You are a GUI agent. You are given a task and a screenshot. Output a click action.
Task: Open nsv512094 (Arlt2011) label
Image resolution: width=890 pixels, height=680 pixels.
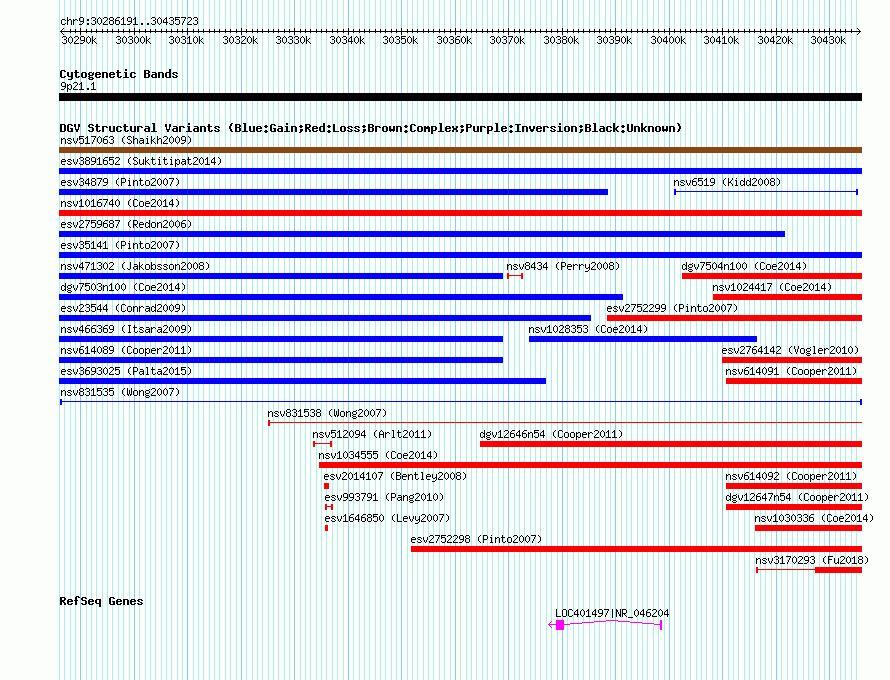(x=372, y=434)
